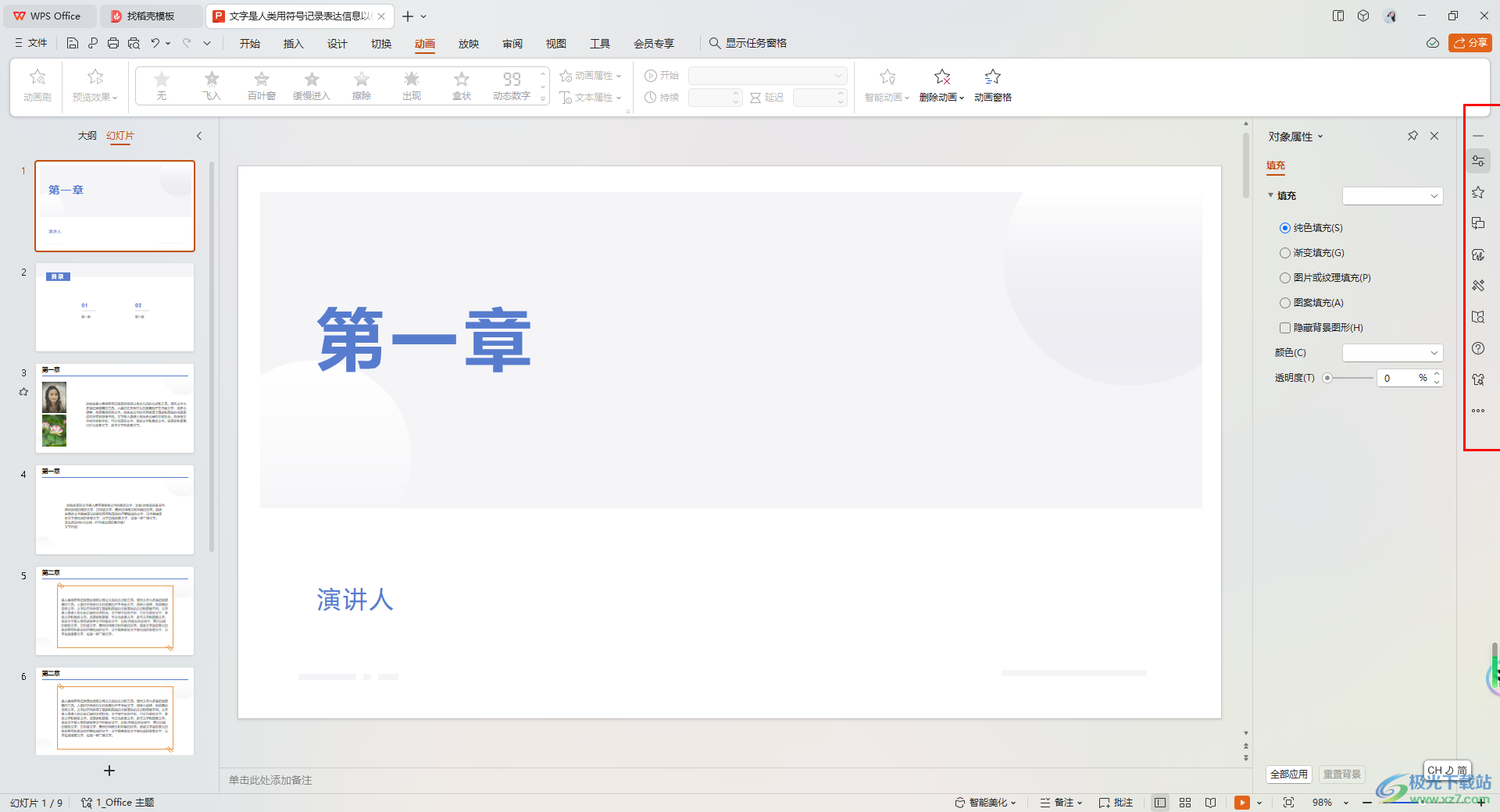This screenshot has width=1500, height=812.
Task: Select 图案填充 pattern fill radio button
Action: point(1285,303)
